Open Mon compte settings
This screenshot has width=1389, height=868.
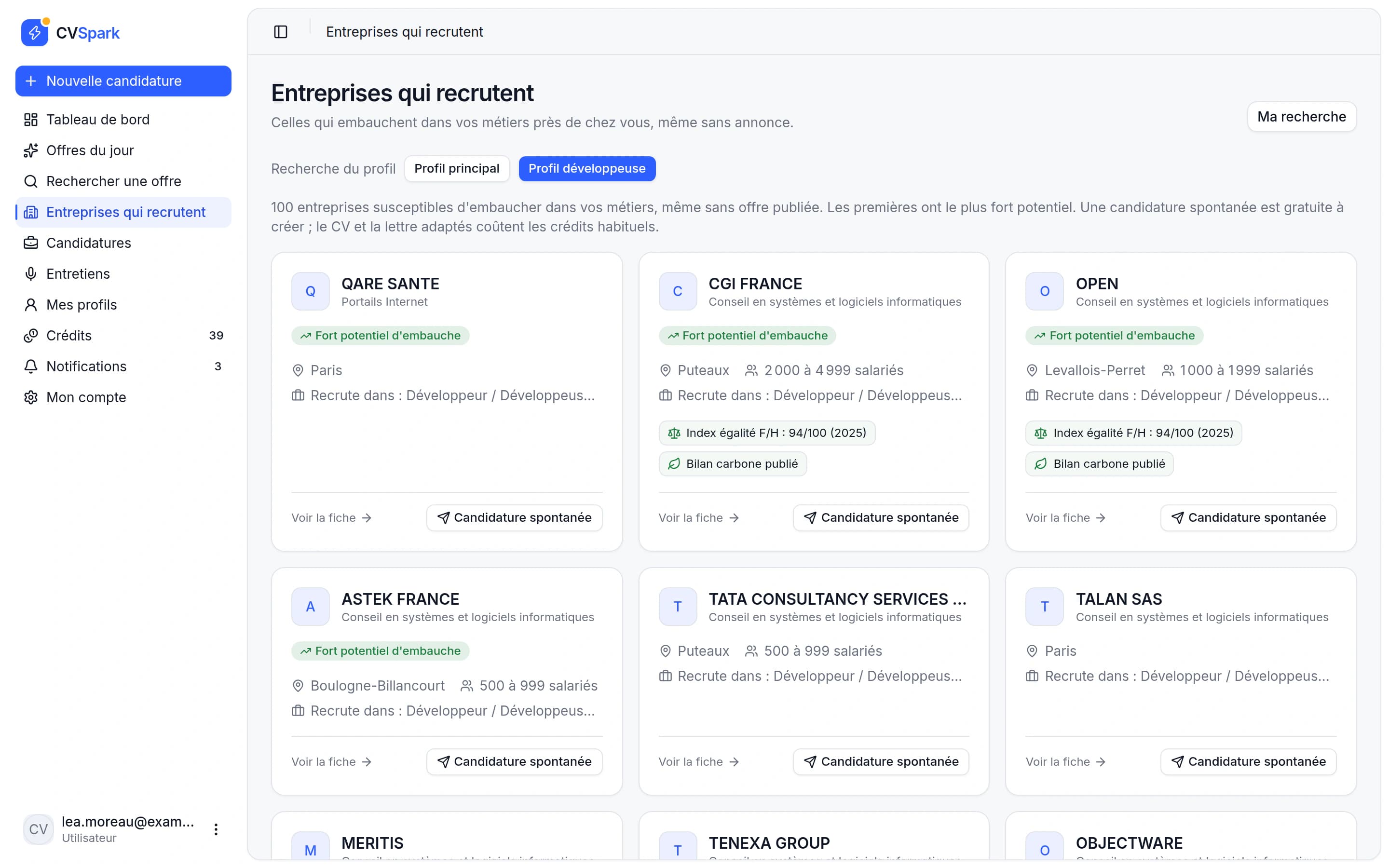click(123, 397)
